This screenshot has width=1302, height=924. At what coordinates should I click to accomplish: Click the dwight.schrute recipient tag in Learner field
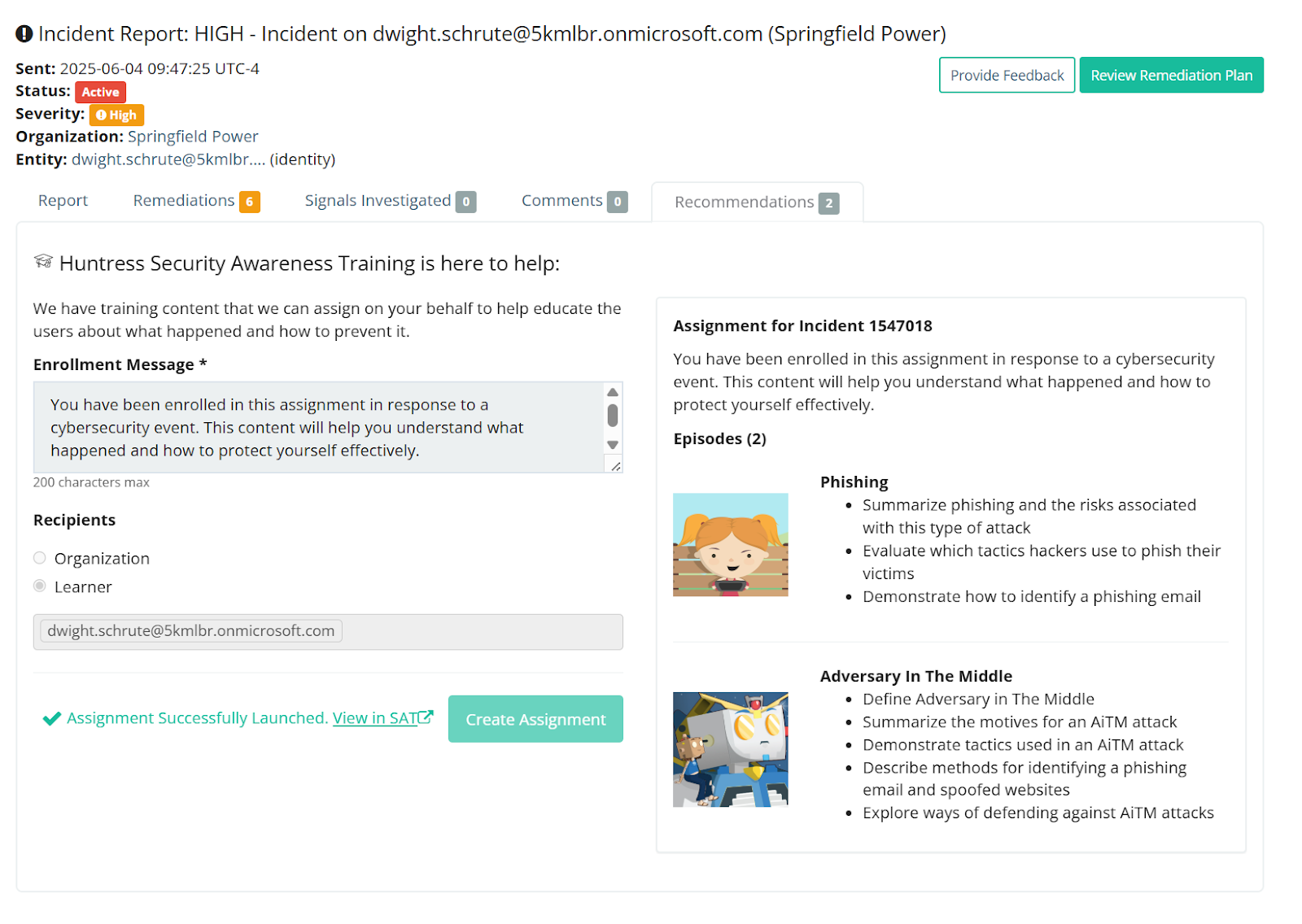click(x=191, y=631)
